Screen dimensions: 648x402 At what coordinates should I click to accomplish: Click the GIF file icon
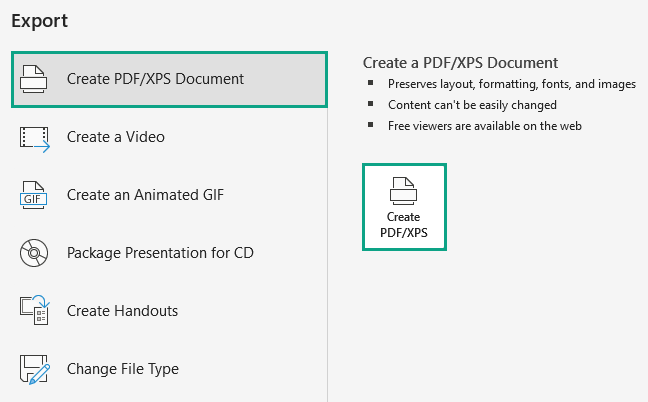point(33,195)
